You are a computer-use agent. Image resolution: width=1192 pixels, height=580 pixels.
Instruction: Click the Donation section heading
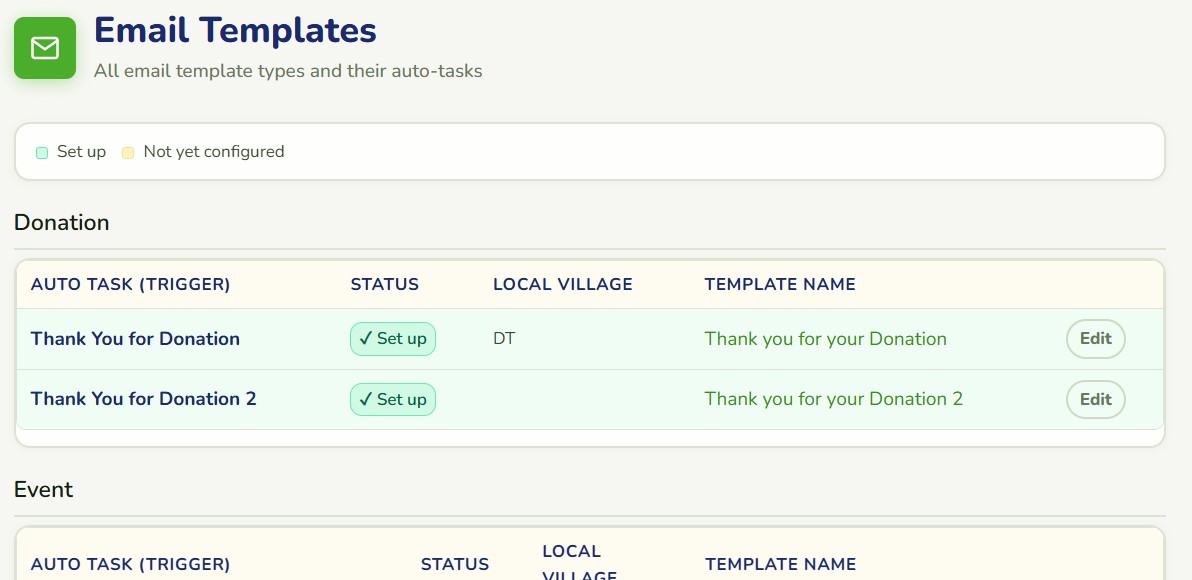tap(62, 223)
